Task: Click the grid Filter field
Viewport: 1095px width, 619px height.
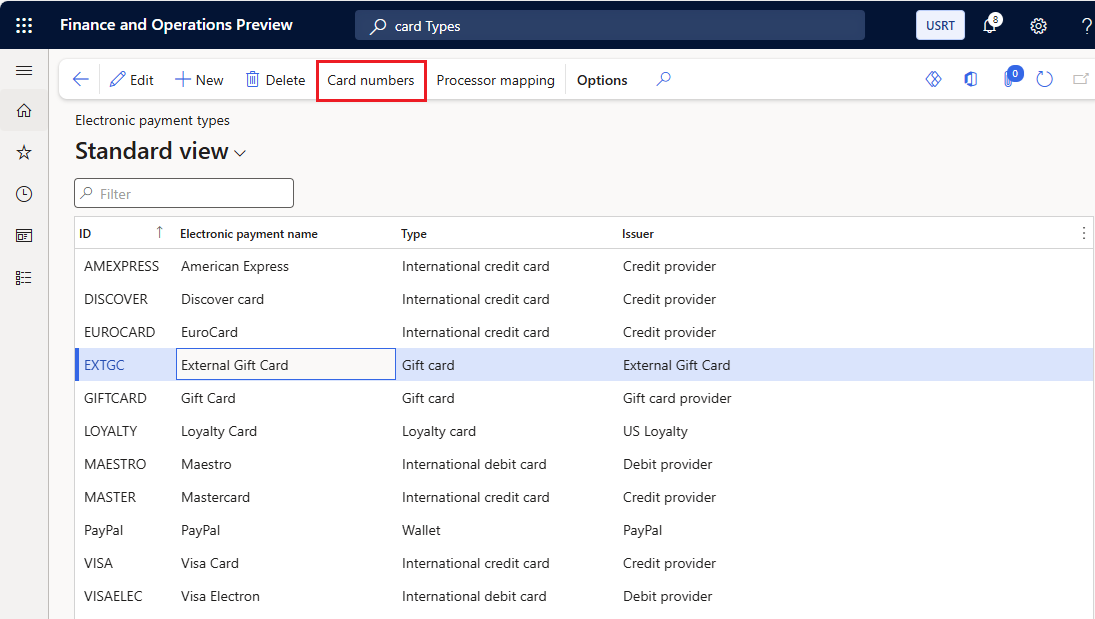Action: (x=184, y=194)
